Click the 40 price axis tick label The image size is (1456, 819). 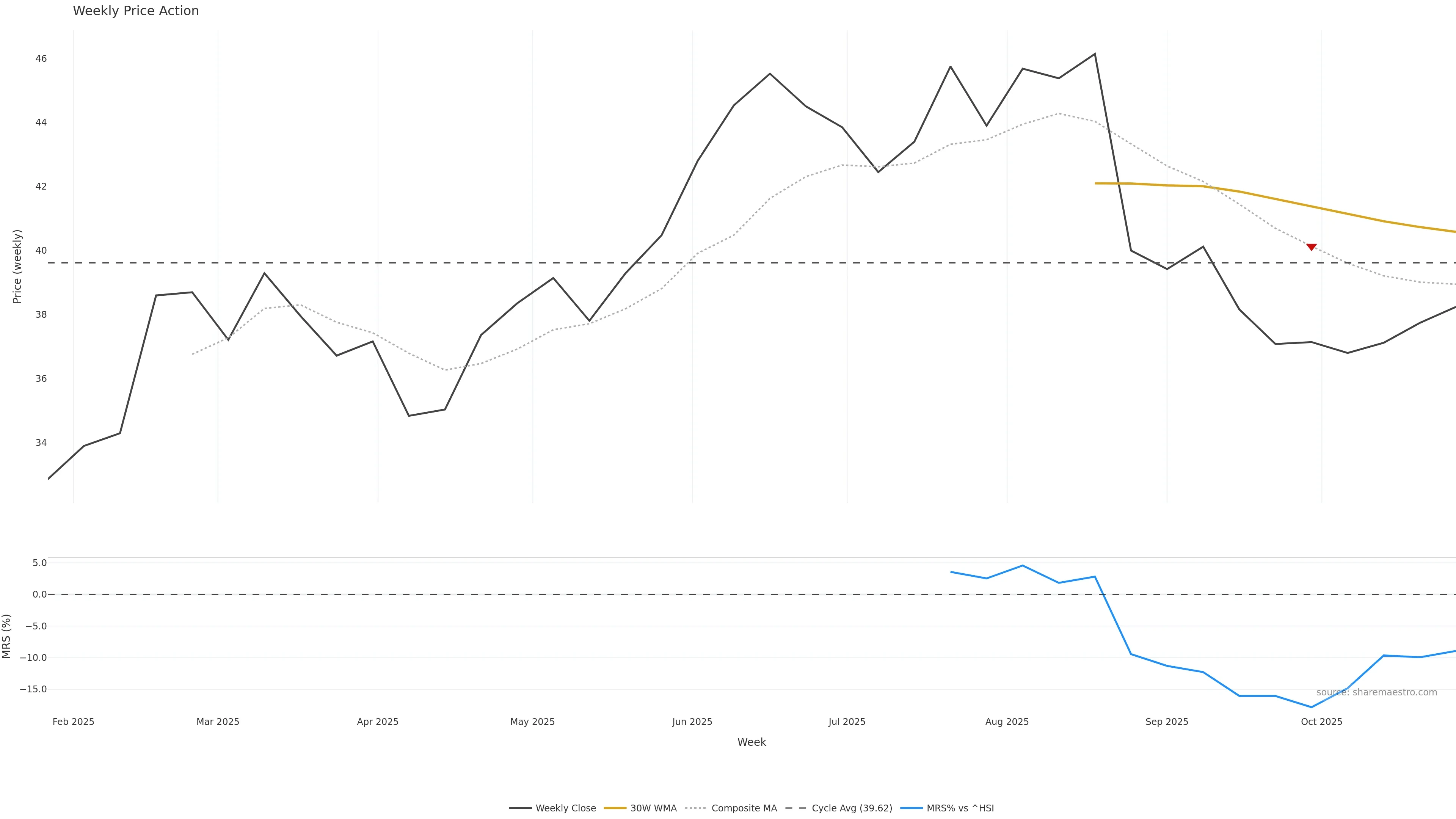click(x=41, y=250)
